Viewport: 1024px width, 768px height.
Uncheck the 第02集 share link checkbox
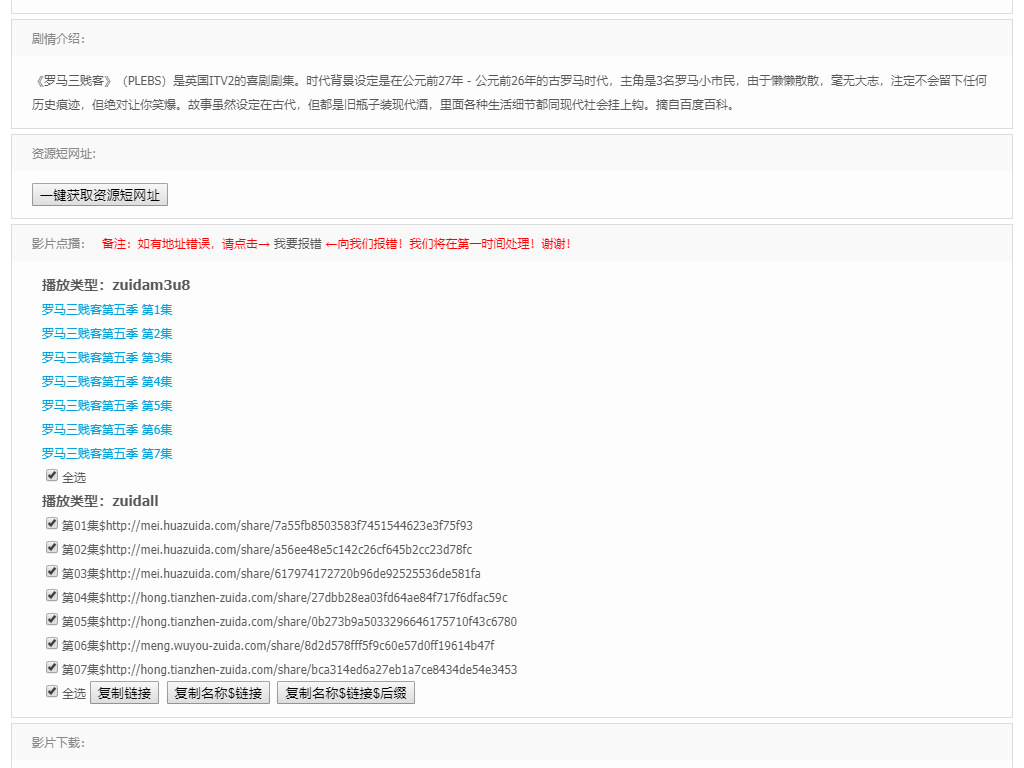point(52,547)
